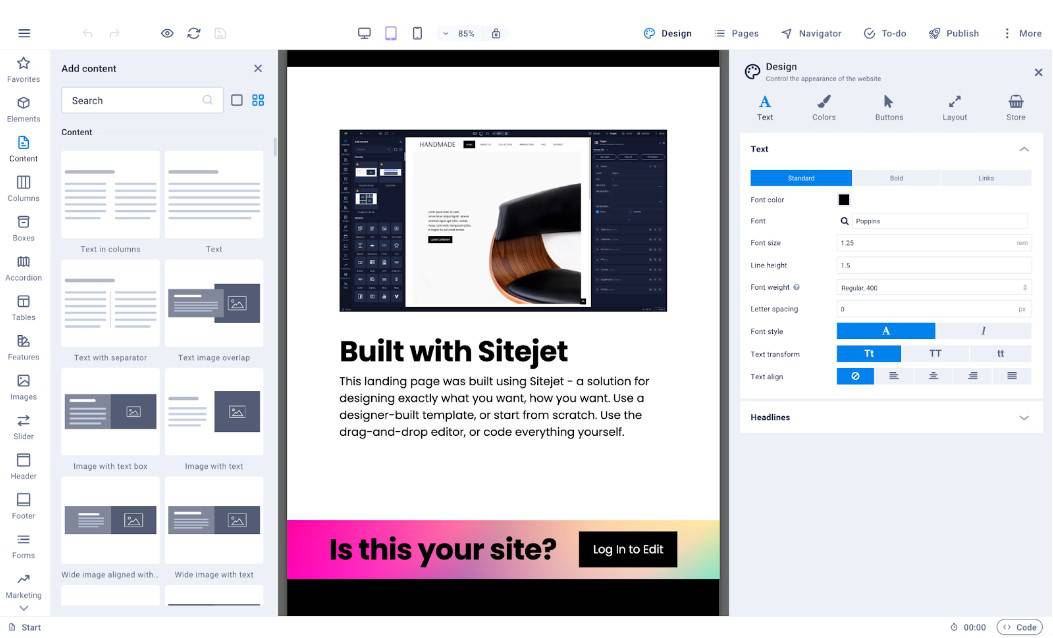This screenshot has height=638, width=1053.
Task: Switch to tablet device preview icon
Action: pyautogui.click(x=391, y=34)
